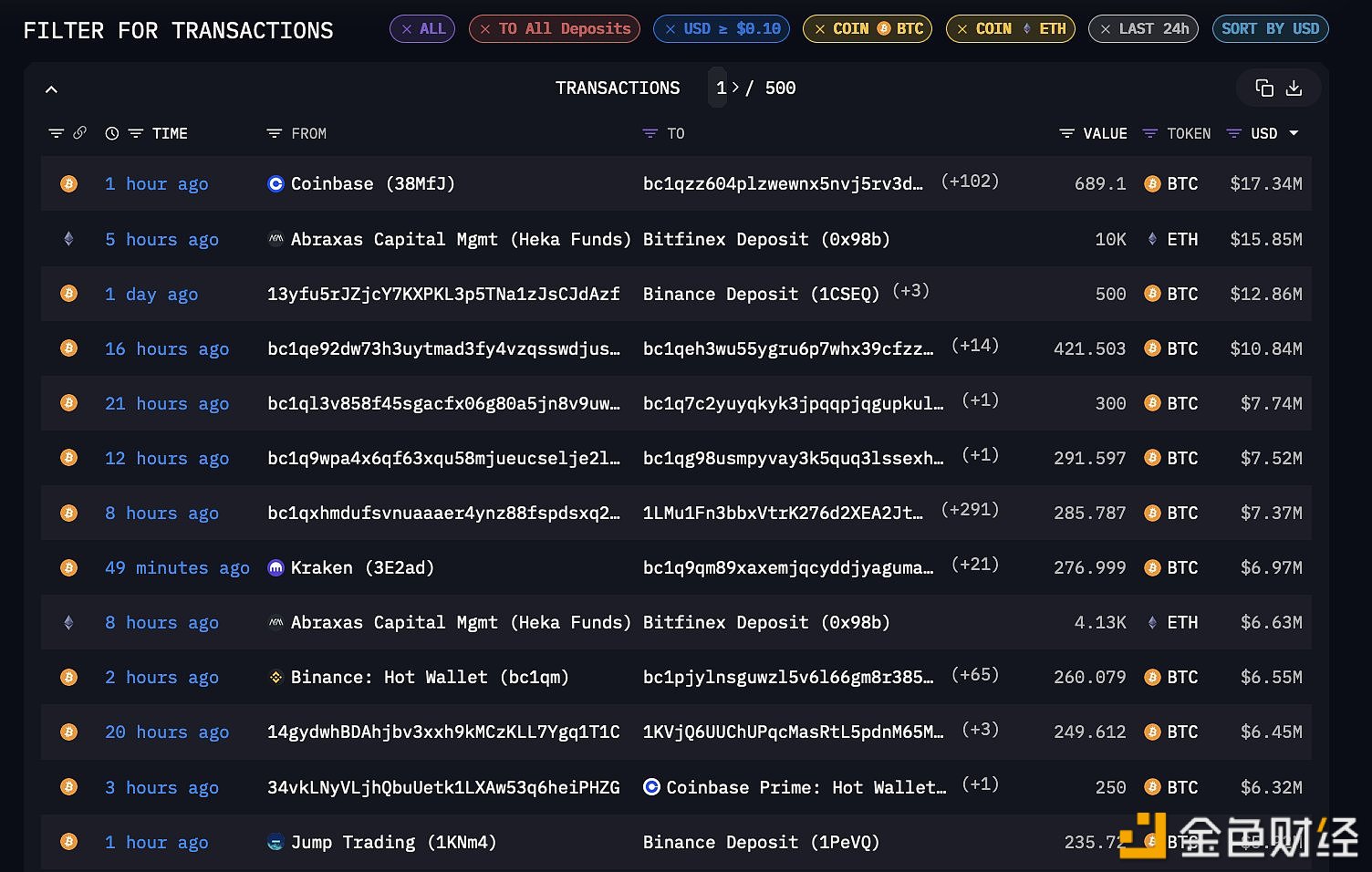Click the 49 minutes ago timestamp
This screenshot has width=1372, height=872.
pyautogui.click(x=177, y=567)
